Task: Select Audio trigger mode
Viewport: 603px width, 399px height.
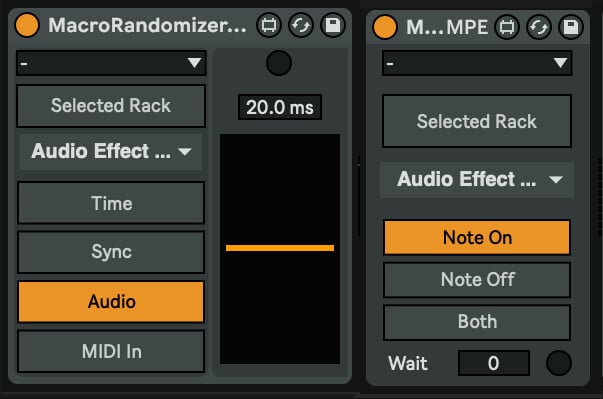Action: (x=111, y=302)
